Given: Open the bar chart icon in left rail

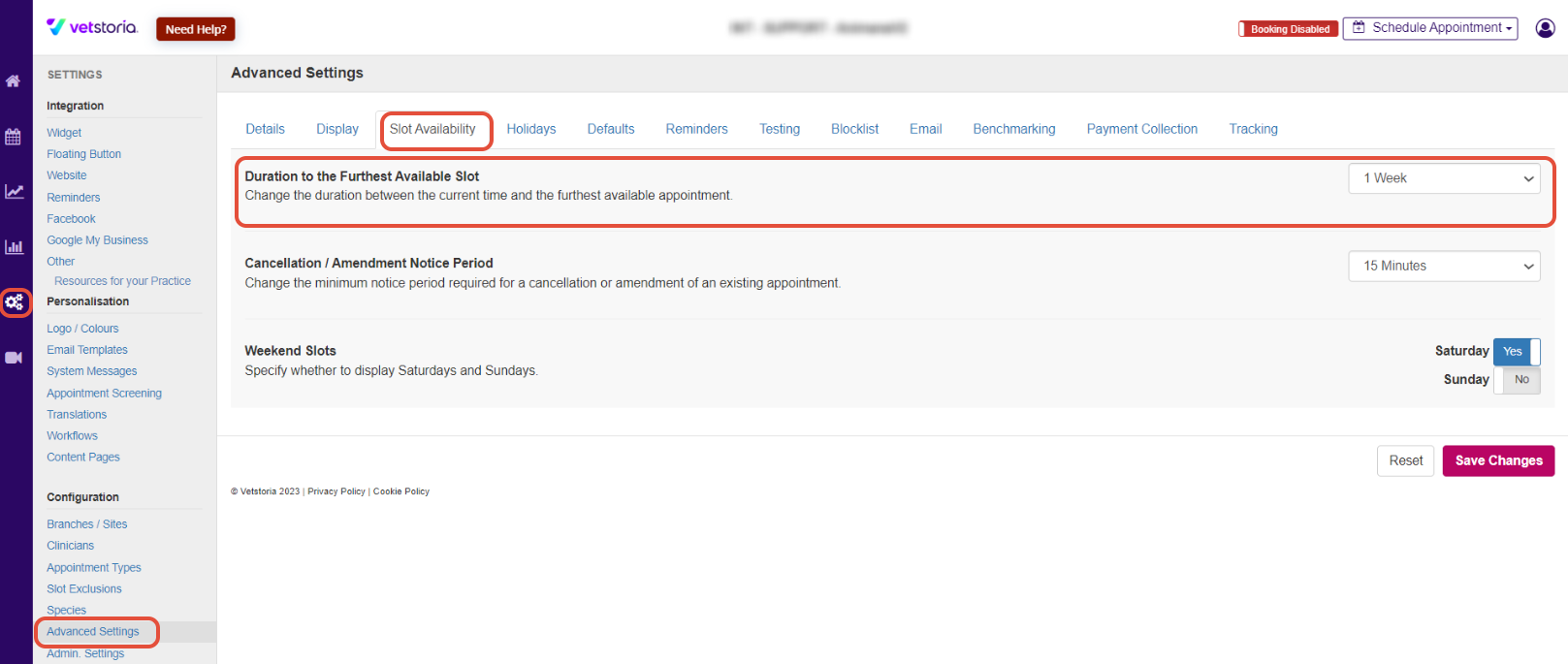Looking at the screenshot, I should (x=14, y=247).
